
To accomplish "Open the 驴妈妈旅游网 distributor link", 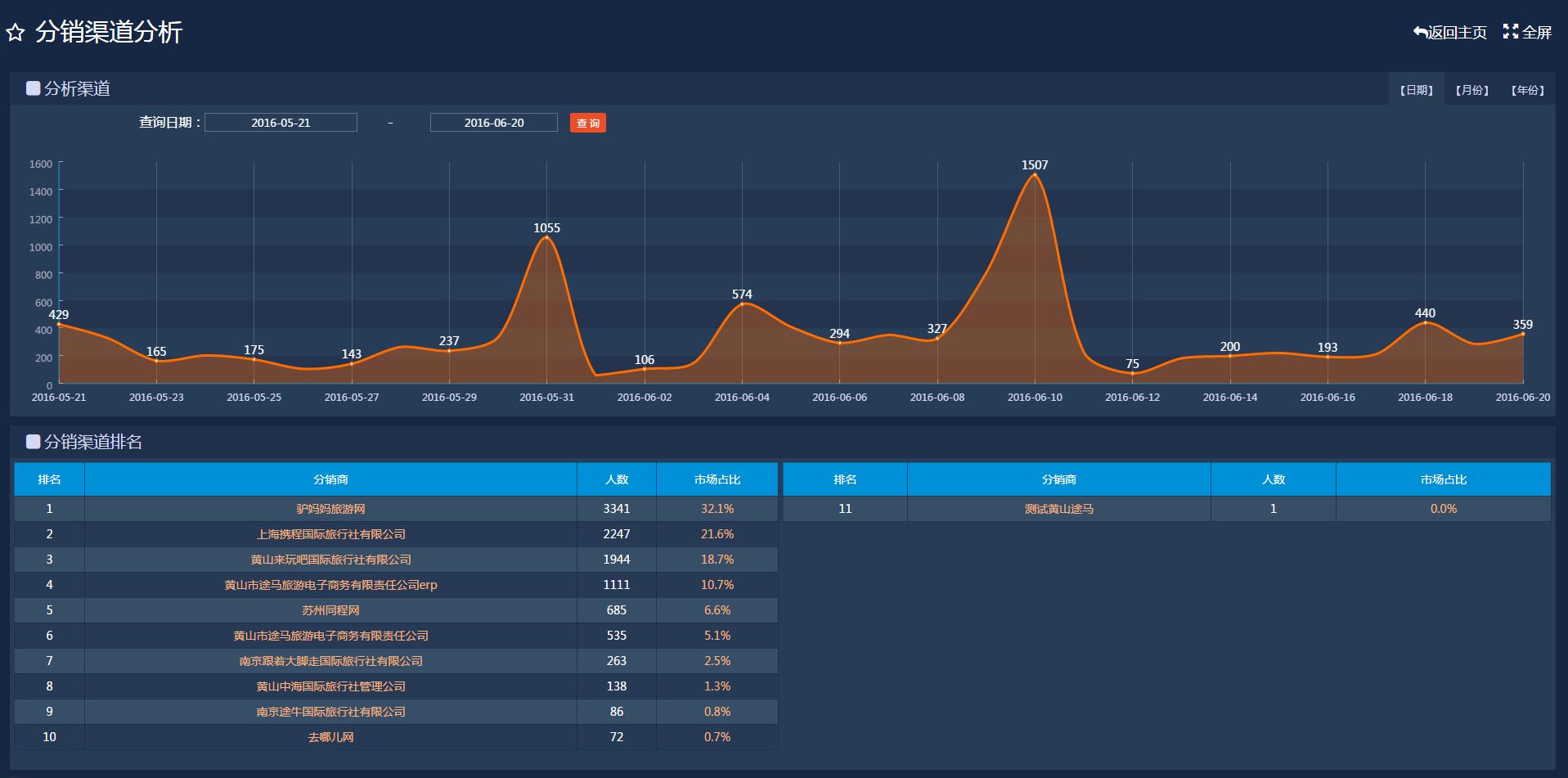I will [x=330, y=509].
